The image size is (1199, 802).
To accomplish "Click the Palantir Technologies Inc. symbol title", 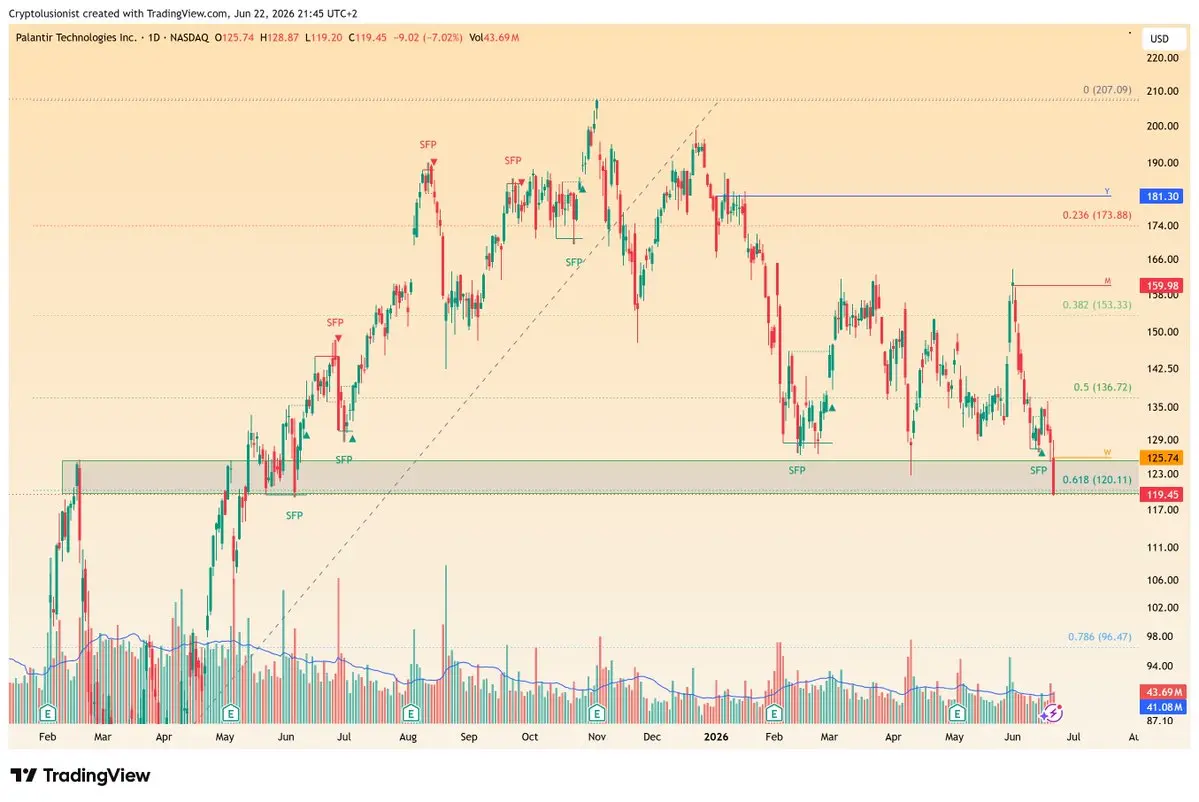I will click(x=76, y=37).
